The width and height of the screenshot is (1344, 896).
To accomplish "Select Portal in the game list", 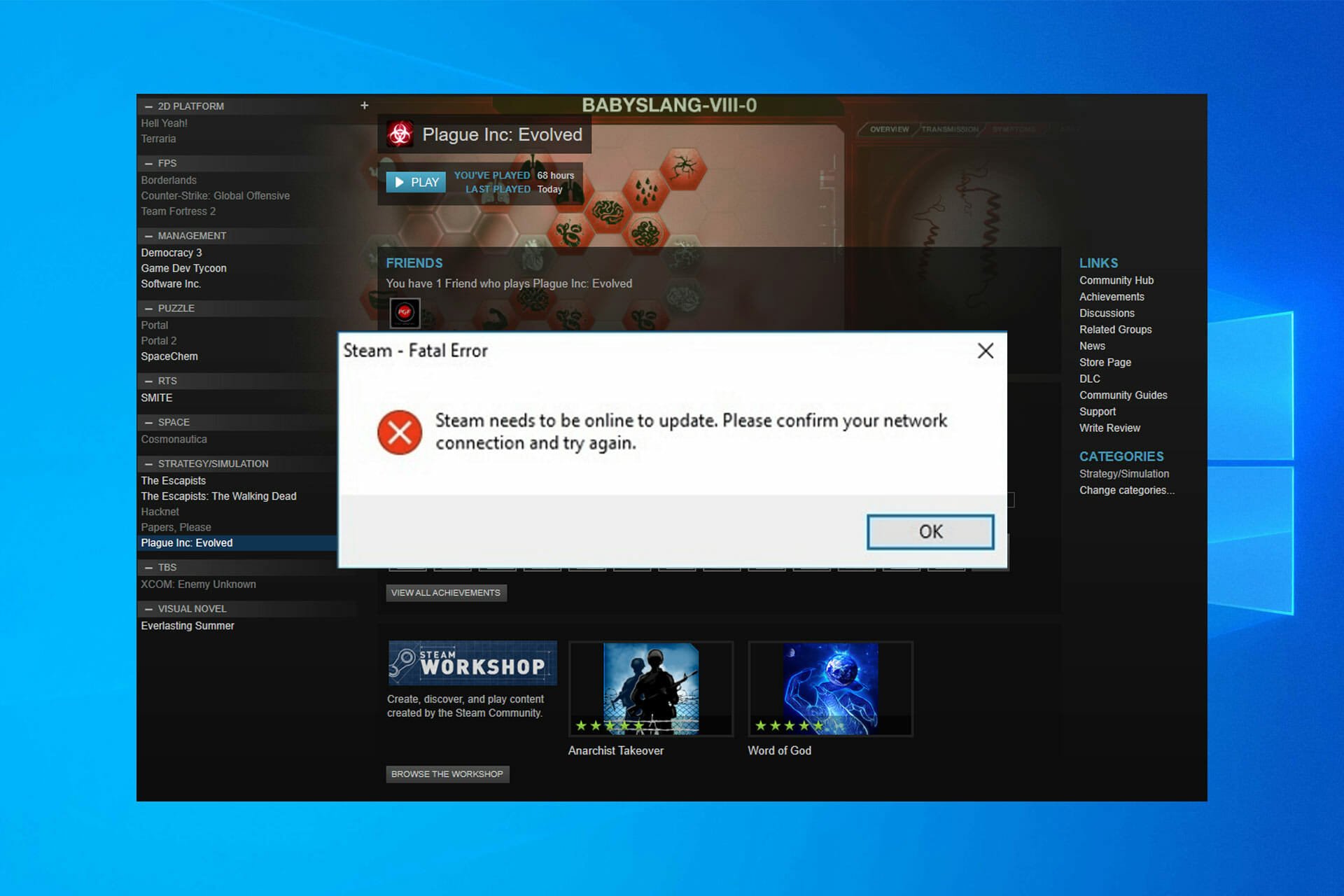I will (155, 325).
